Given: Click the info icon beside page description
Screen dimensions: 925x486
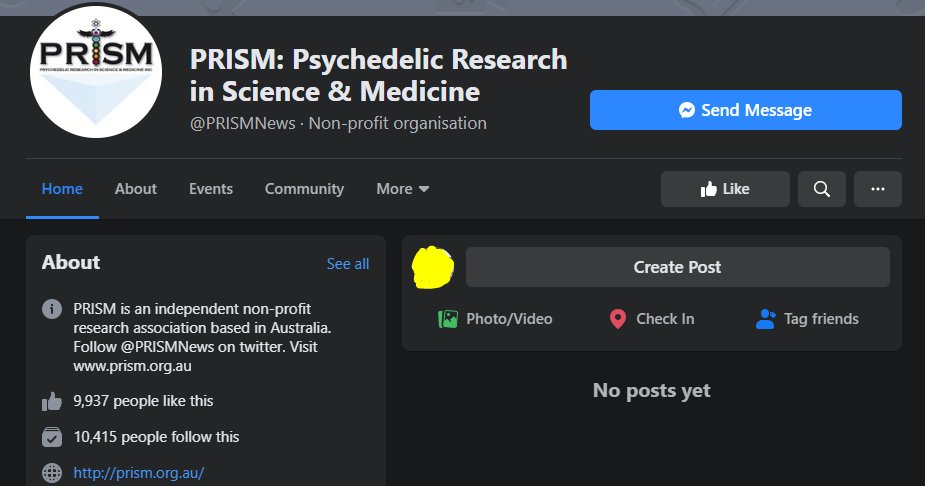Looking at the screenshot, I should (x=52, y=308).
